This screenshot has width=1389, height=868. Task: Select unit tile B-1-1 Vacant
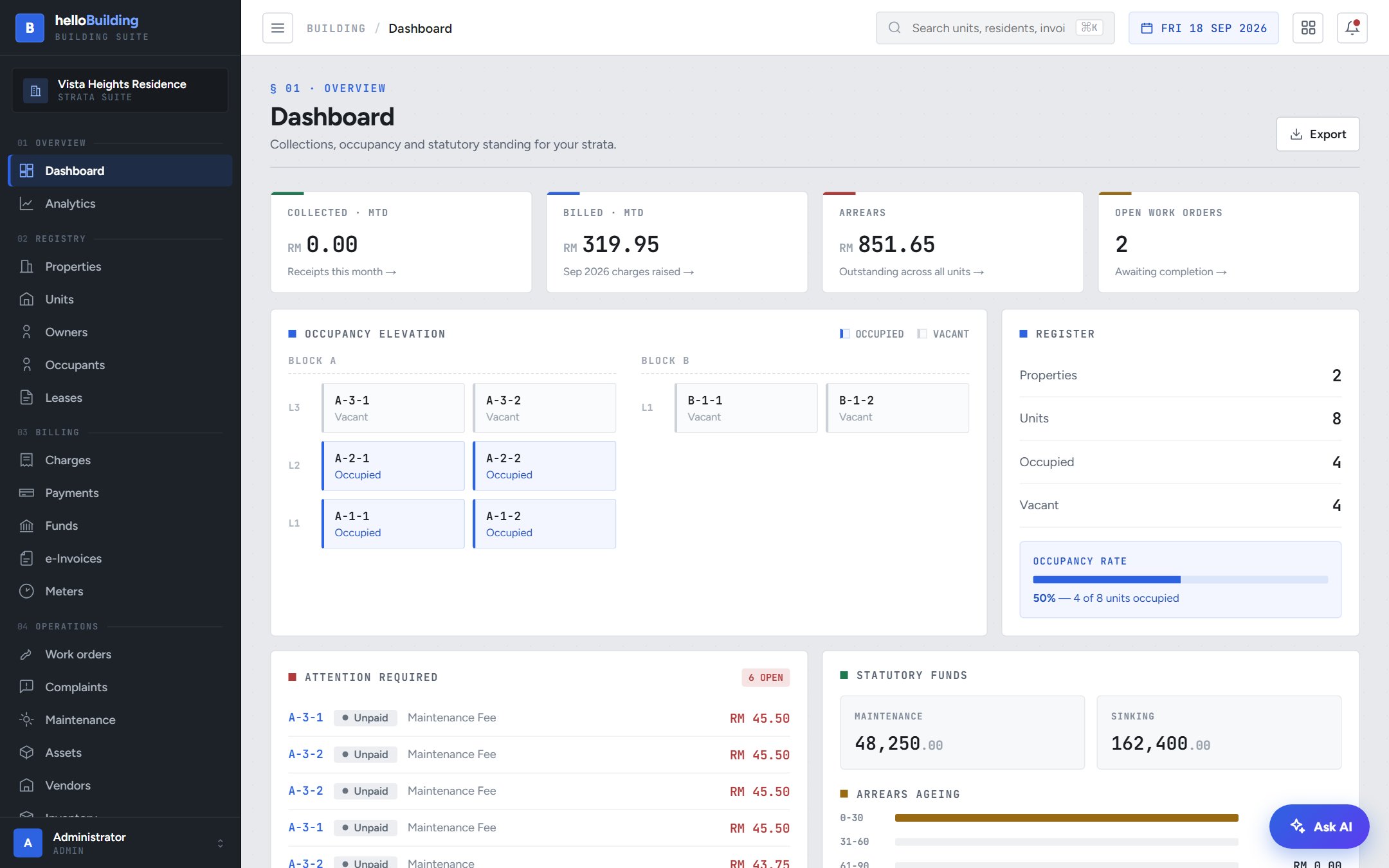pyautogui.click(x=746, y=408)
